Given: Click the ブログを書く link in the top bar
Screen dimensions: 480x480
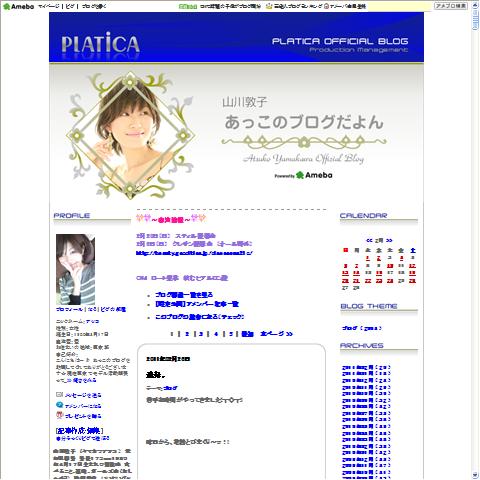Looking at the screenshot, I should pyautogui.click(x=94, y=6).
